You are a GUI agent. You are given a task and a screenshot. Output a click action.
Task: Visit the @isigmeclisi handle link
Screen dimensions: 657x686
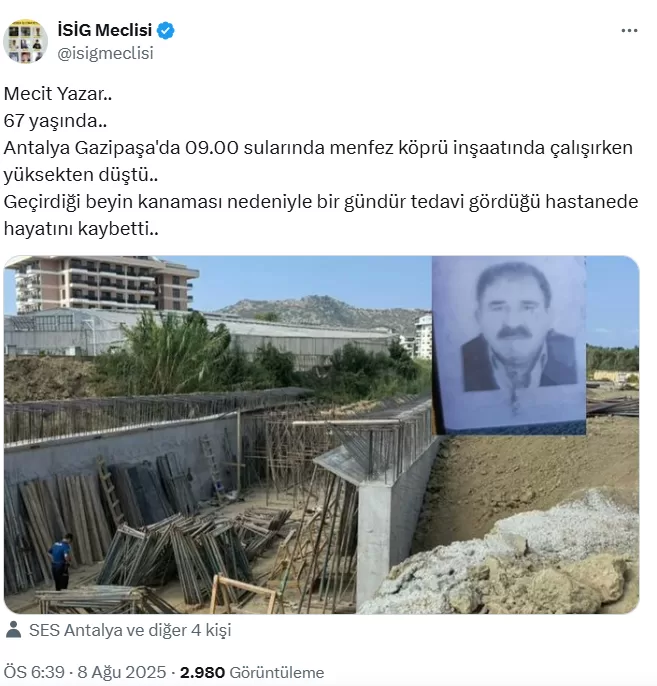[105, 53]
